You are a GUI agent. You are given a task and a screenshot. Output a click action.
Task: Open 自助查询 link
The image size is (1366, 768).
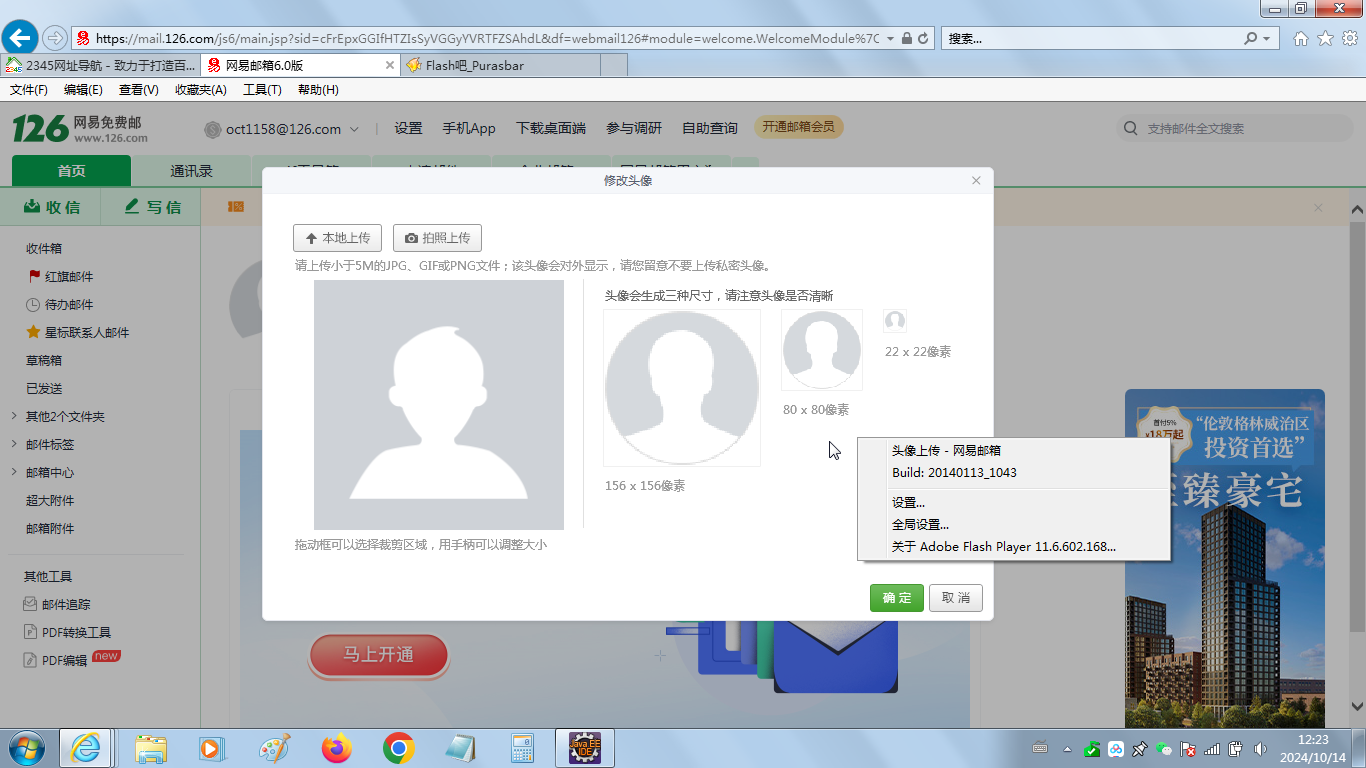coord(710,128)
